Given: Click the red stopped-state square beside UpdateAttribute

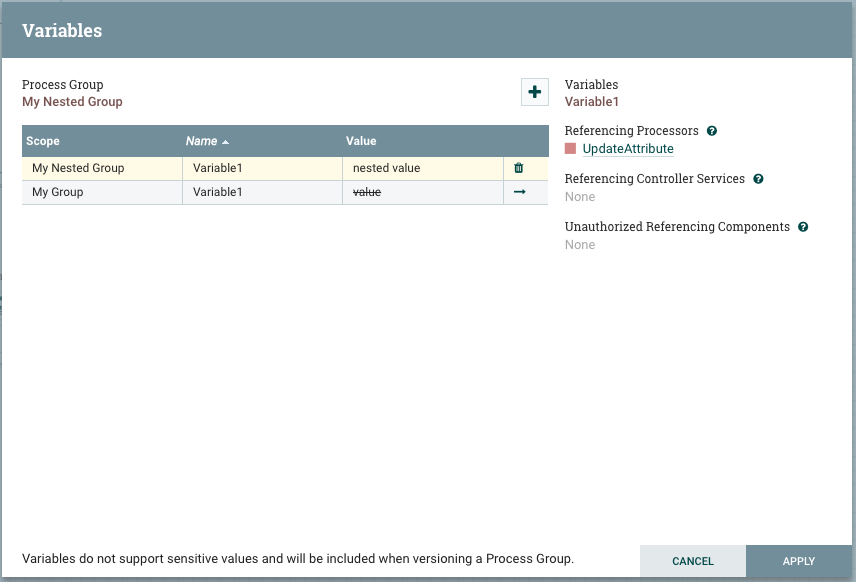Looking at the screenshot, I should coord(570,149).
